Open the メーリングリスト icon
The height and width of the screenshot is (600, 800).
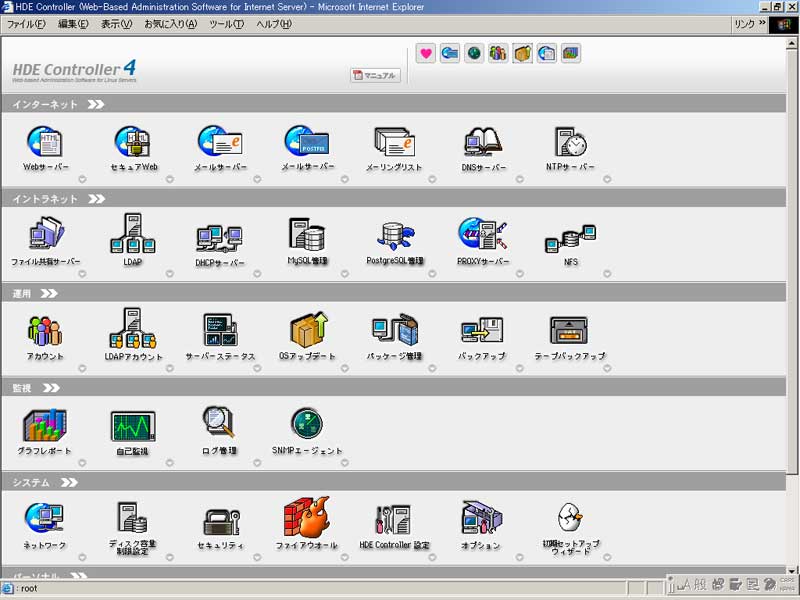click(x=394, y=141)
